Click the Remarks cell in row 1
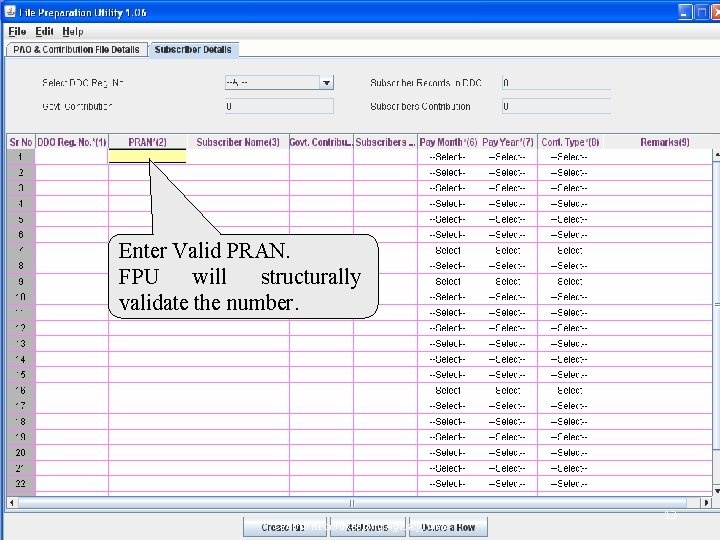Viewport: 720px width, 540px height. point(657,157)
